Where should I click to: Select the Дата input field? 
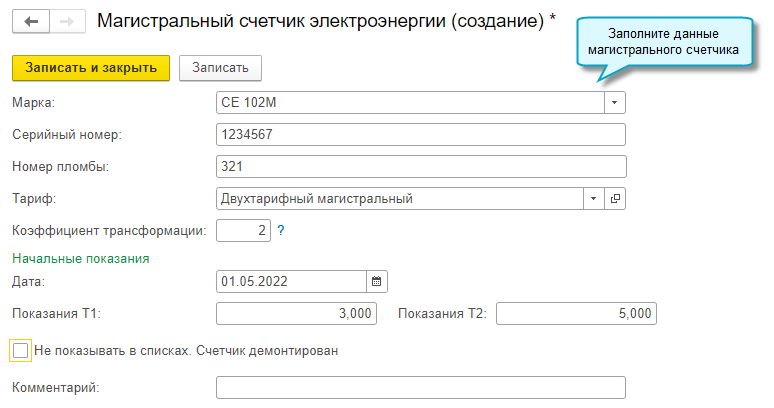(291, 281)
